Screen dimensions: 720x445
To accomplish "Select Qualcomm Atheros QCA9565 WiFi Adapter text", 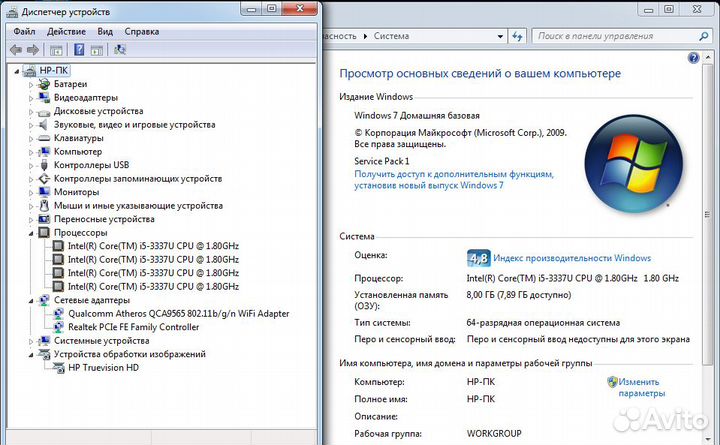I will (x=179, y=314).
